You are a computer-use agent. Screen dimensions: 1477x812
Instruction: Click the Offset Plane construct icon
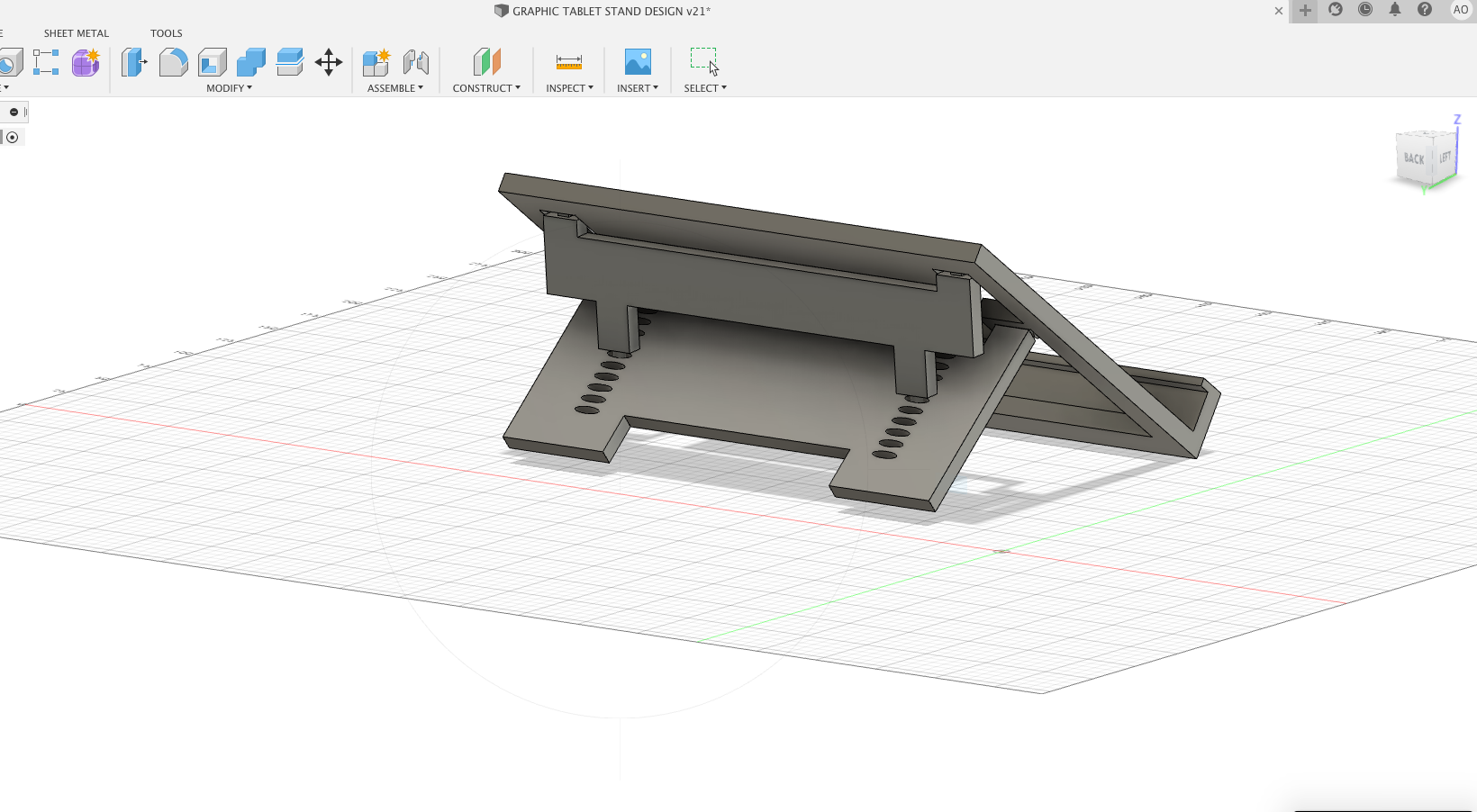click(x=486, y=62)
